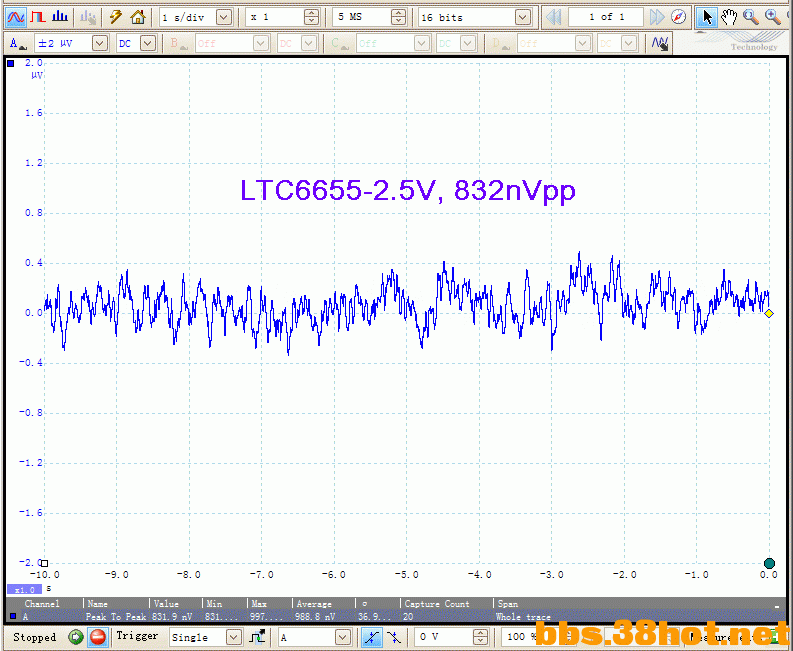Click the Stopped status text

34,637
